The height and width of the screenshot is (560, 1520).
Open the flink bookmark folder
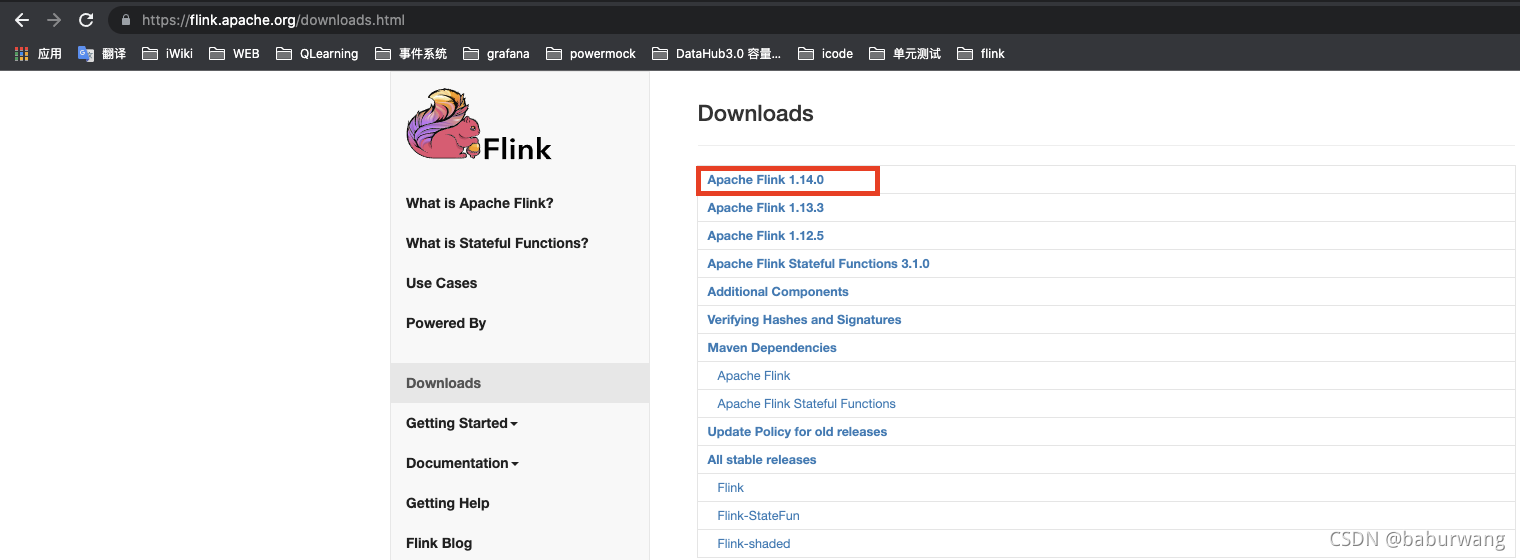click(x=980, y=54)
